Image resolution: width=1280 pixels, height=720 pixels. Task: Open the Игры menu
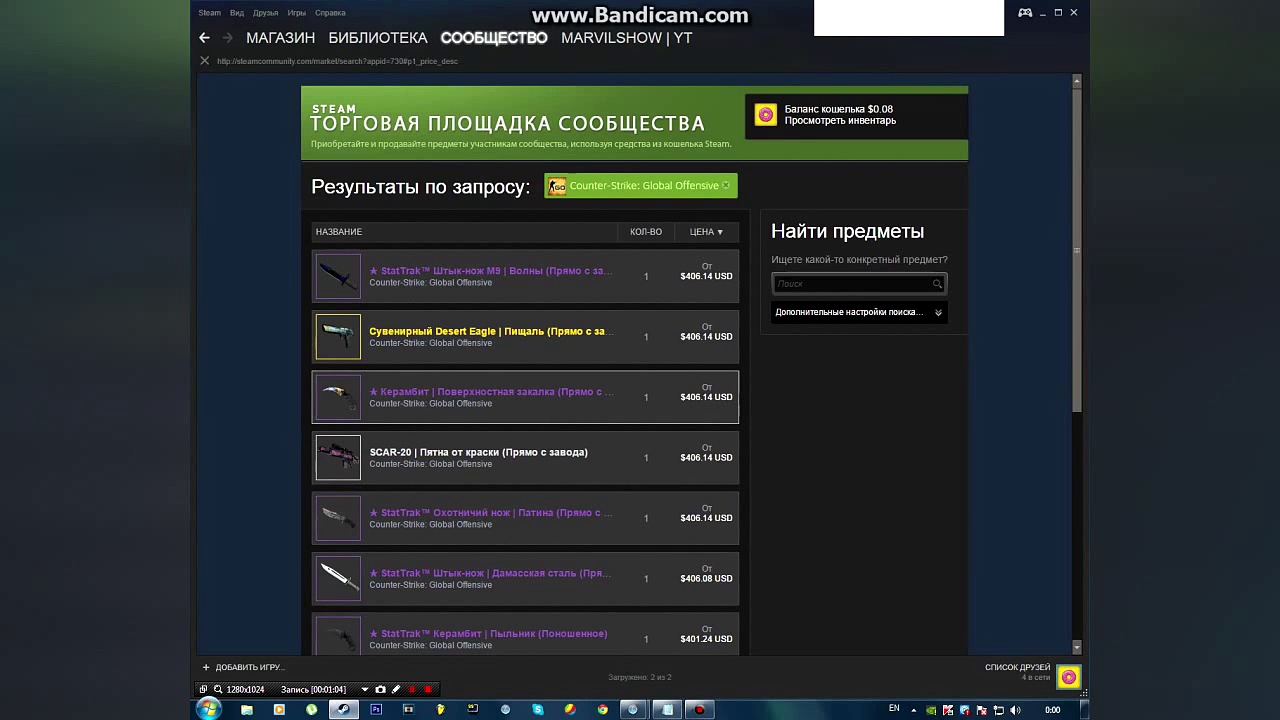pyautogui.click(x=297, y=13)
